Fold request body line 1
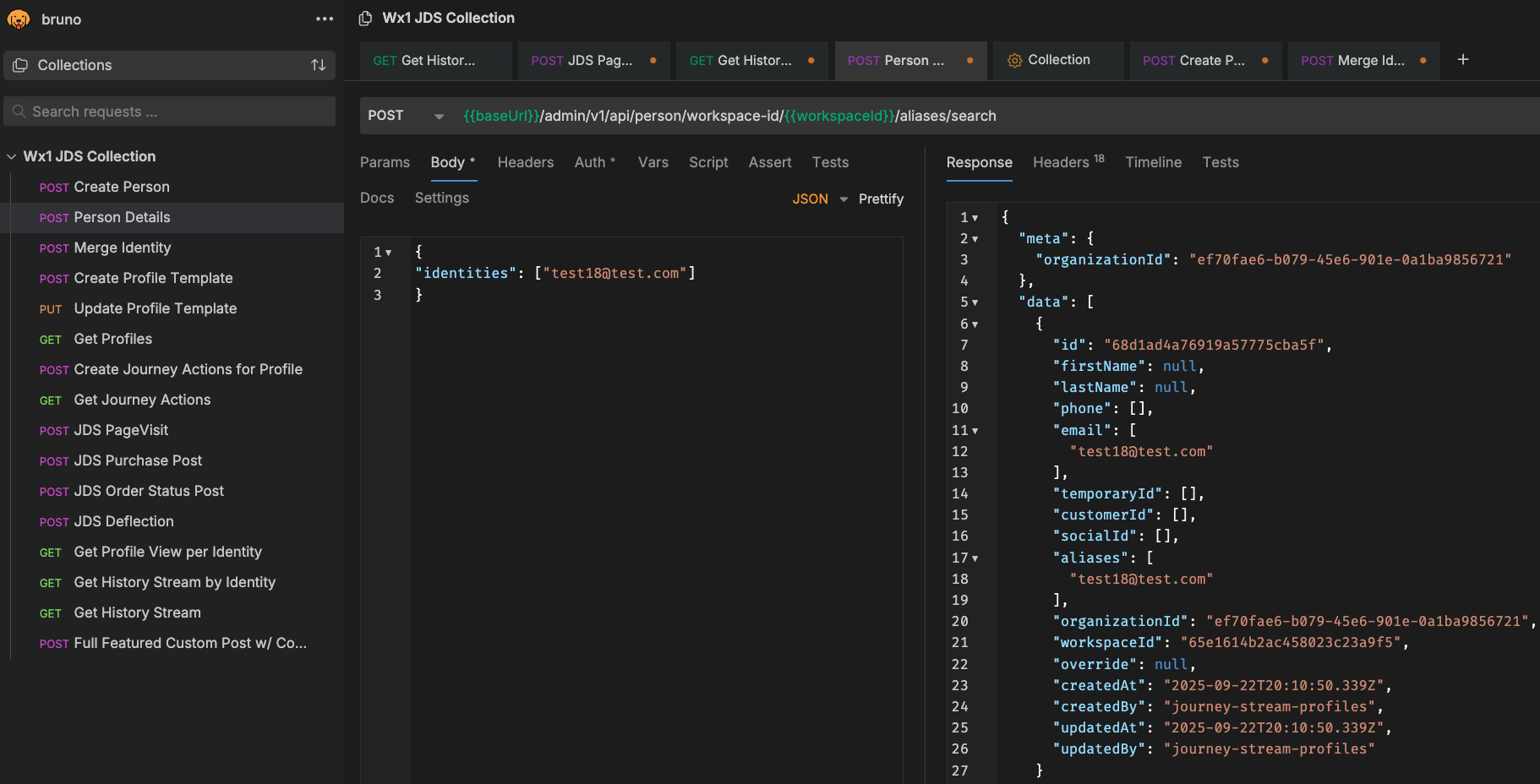This screenshot has height=784, width=1540. 389,253
